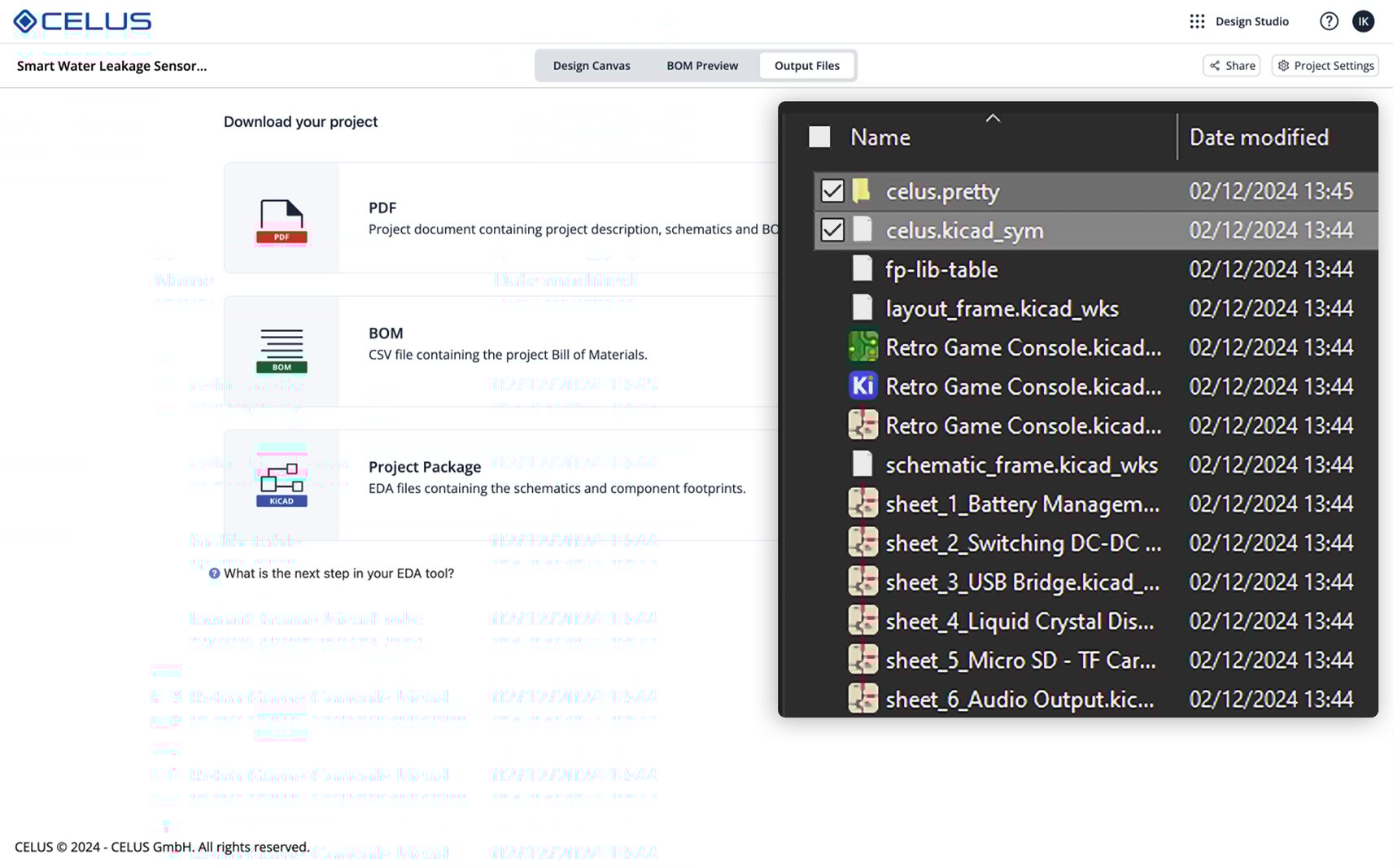Uncheck the celus.pretty checkbox
The width and height of the screenshot is (1393, 868).
pos(832,191)
